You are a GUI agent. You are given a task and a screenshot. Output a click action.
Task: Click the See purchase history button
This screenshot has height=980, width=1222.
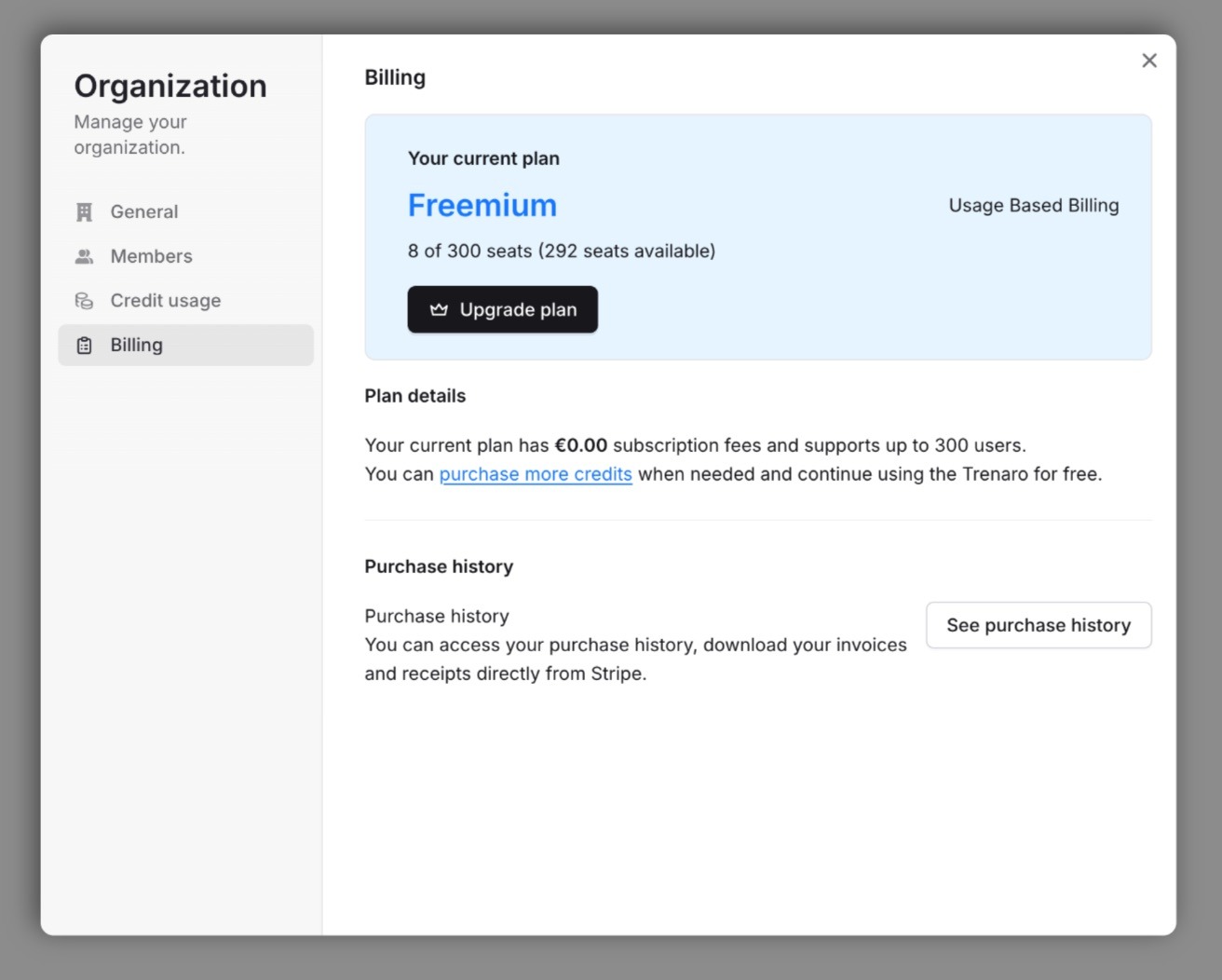tap(1039, 625)
